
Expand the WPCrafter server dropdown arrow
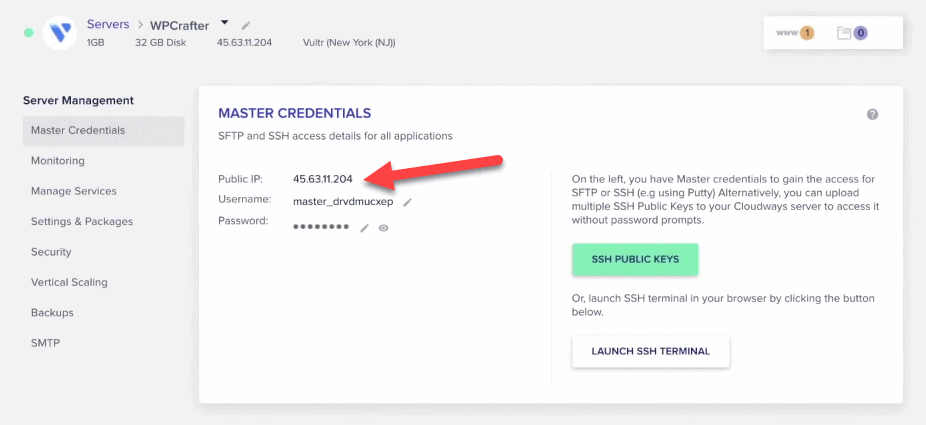click(225, 22)
